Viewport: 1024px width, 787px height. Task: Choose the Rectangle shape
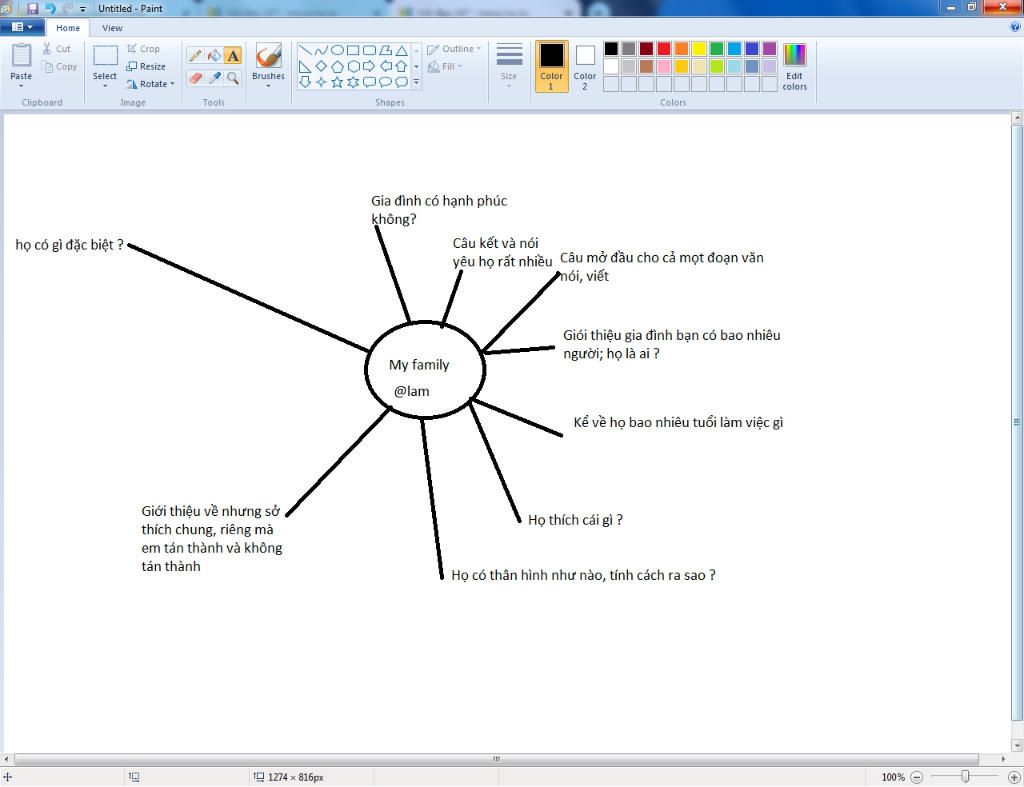tap(353, 50)
